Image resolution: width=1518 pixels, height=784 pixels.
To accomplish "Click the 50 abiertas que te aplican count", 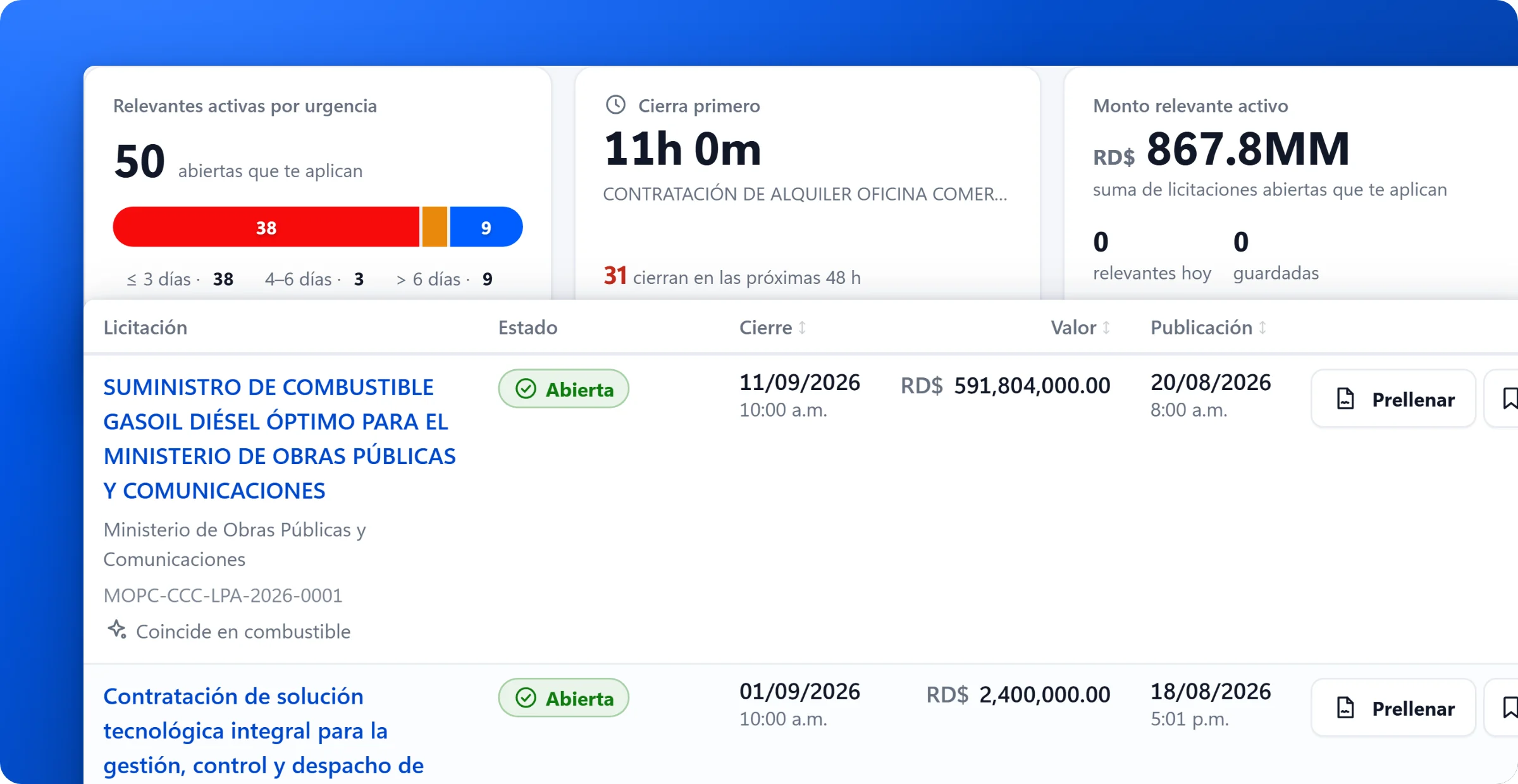I will 238,161.
